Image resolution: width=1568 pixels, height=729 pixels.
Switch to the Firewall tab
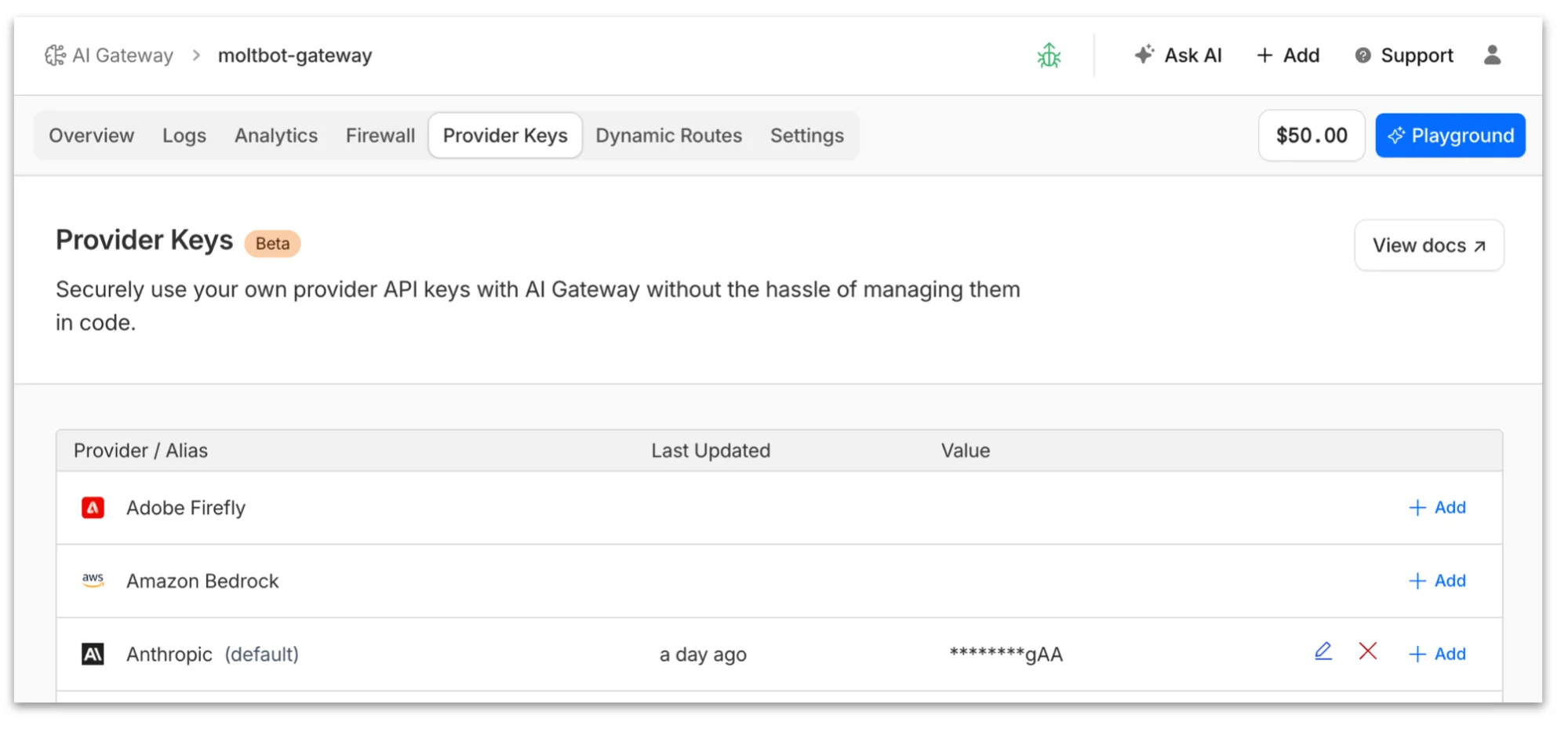click(x=380, y=135)
